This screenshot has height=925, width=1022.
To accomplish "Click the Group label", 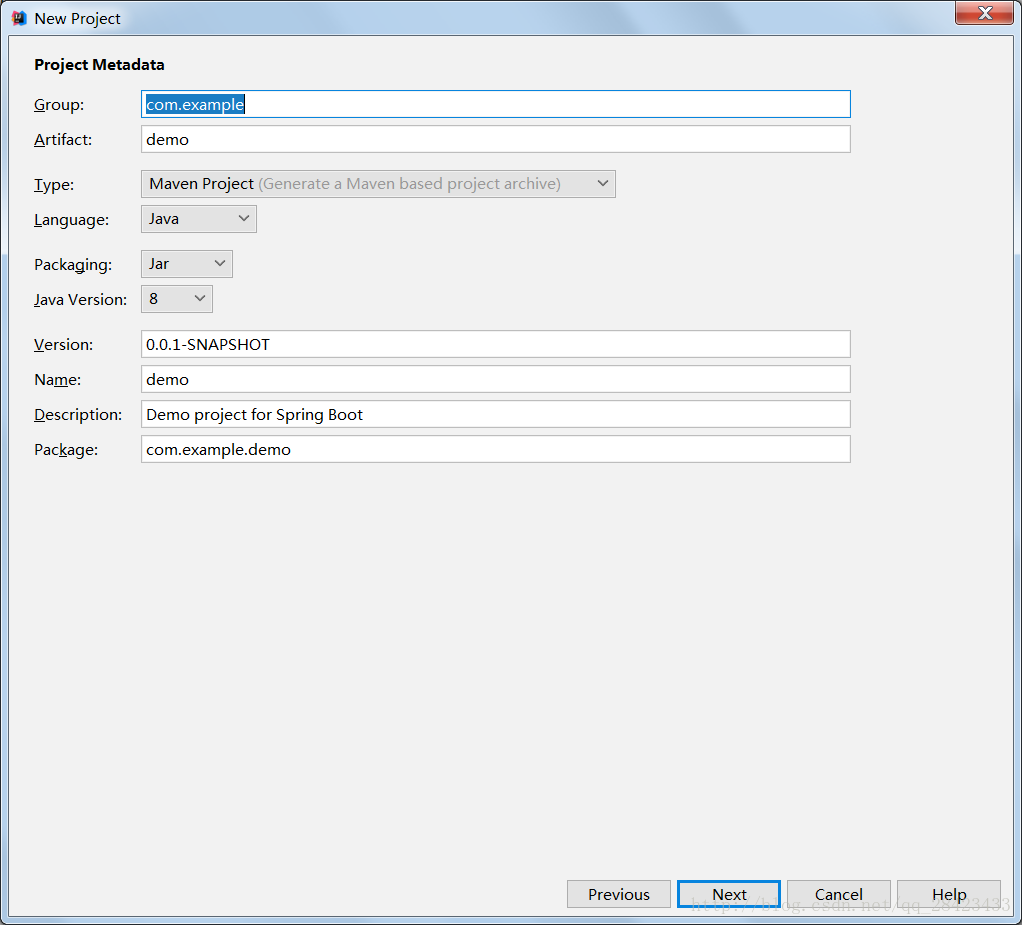I will pyautogui.click(x=59, y=105).
